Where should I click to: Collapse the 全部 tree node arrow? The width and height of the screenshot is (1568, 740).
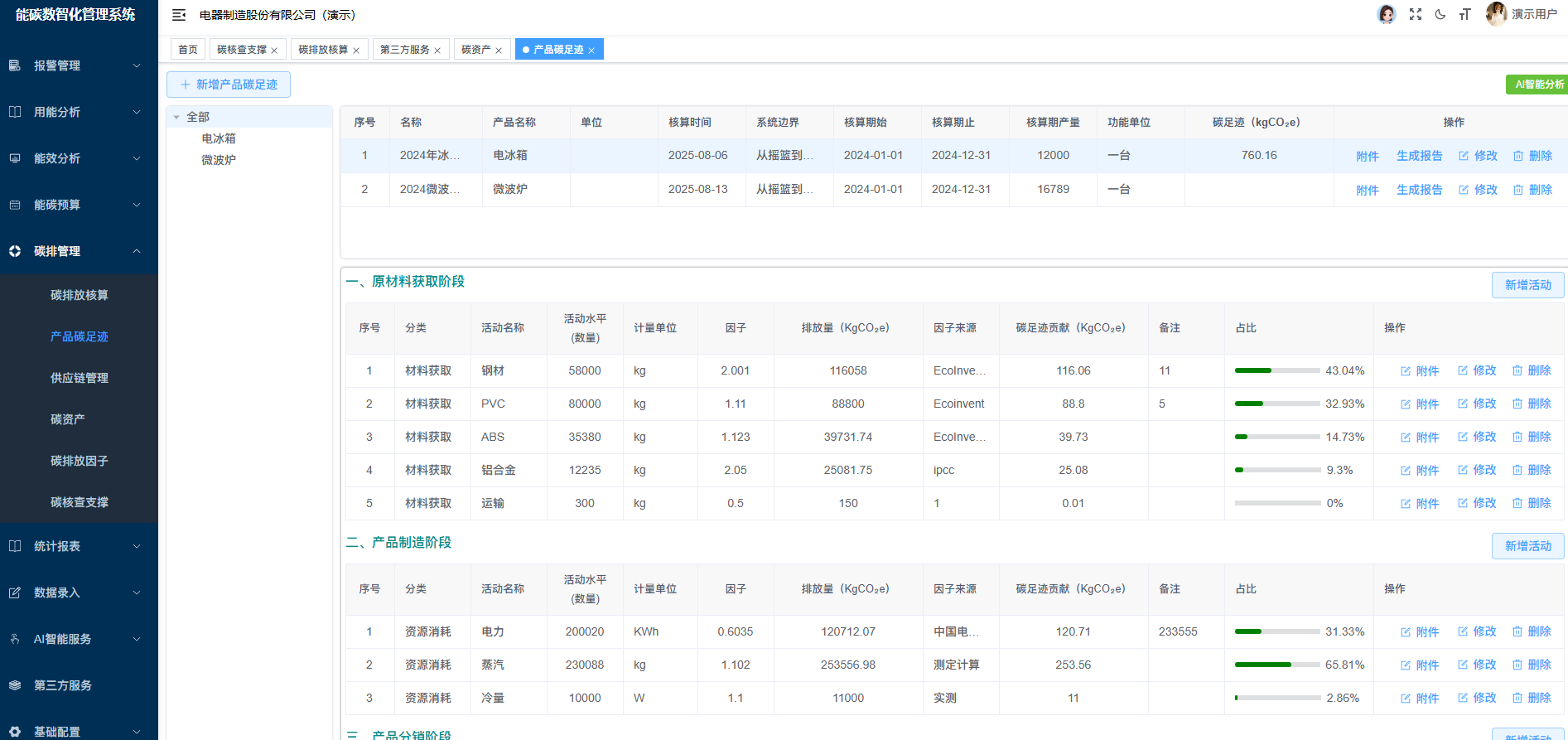click(176, 118)
